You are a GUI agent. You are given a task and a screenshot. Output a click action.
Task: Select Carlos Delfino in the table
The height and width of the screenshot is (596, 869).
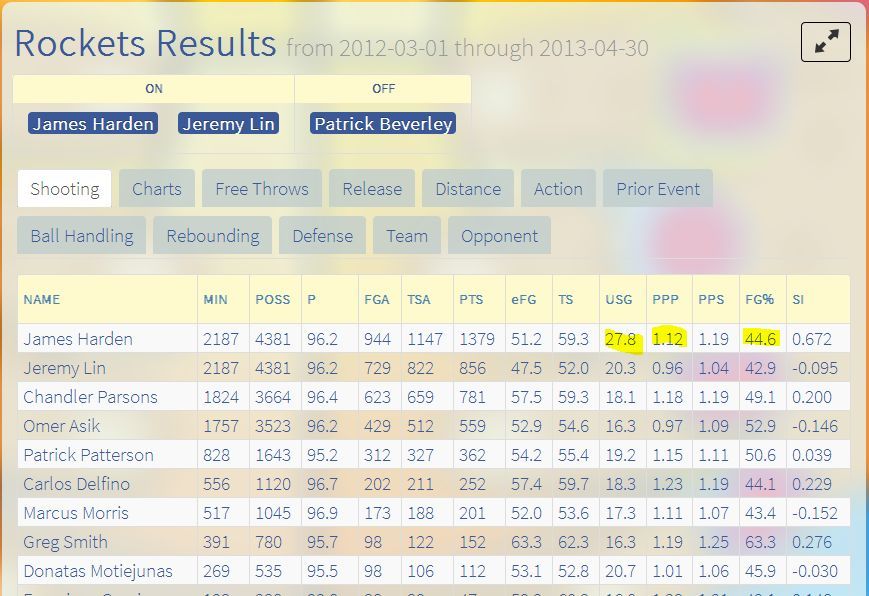pos(76,483)
